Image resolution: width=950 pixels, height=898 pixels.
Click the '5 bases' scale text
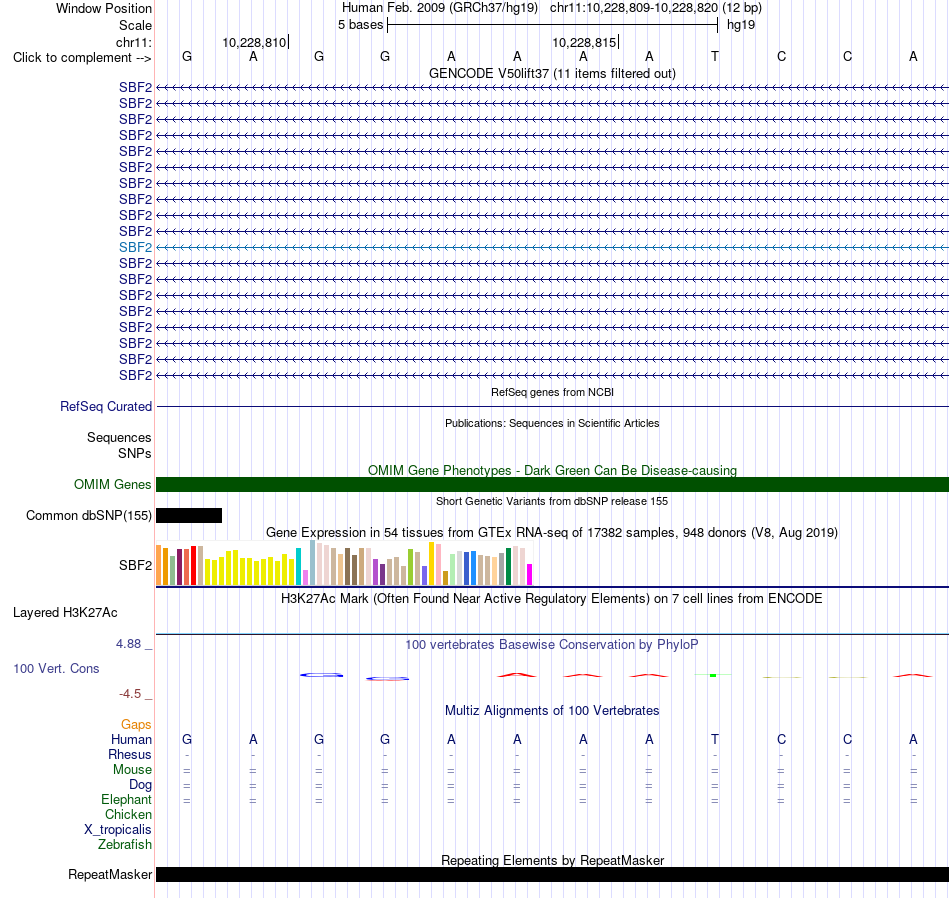tap(360, 25)
